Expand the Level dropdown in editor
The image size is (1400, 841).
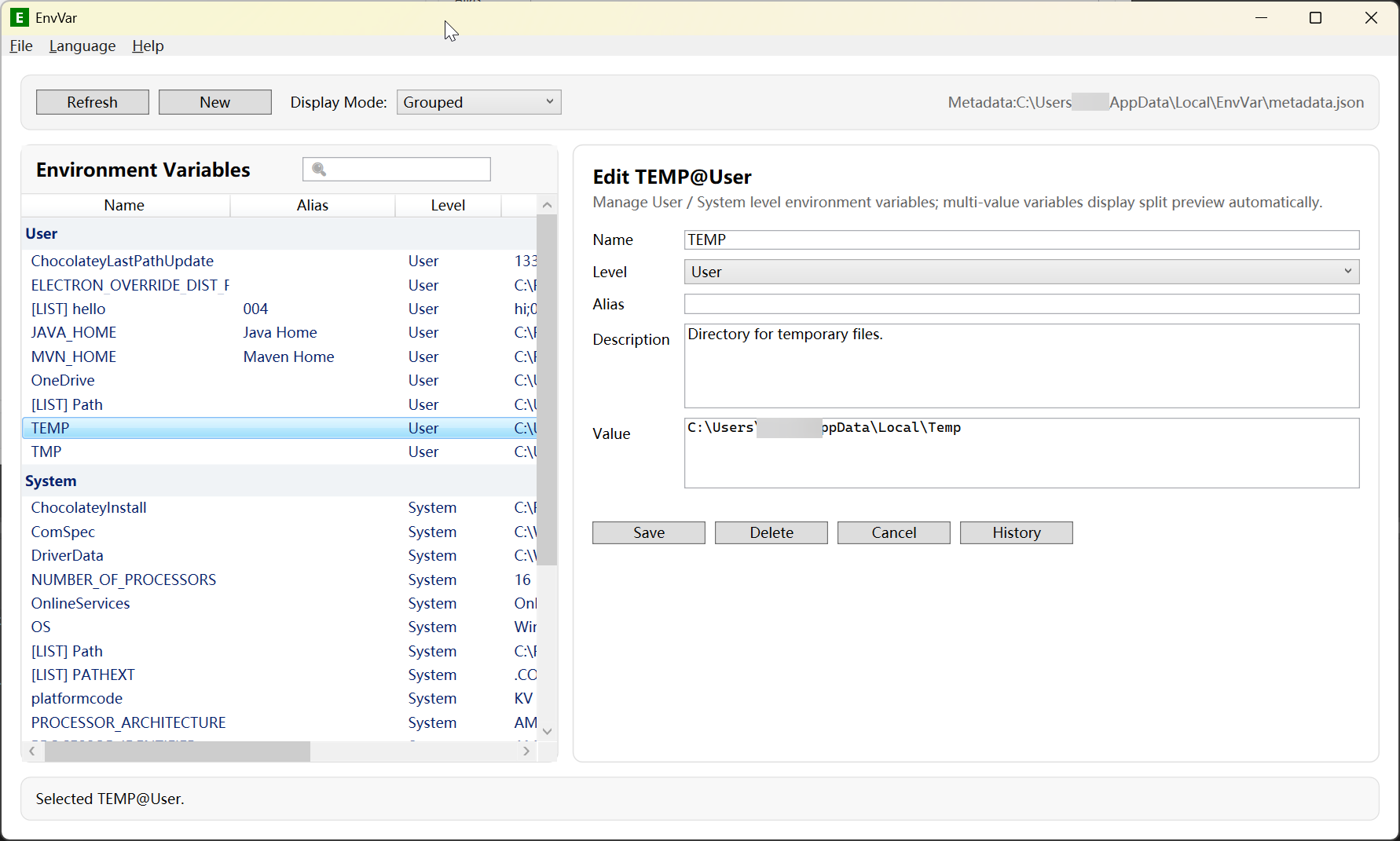pos(1021,272)
